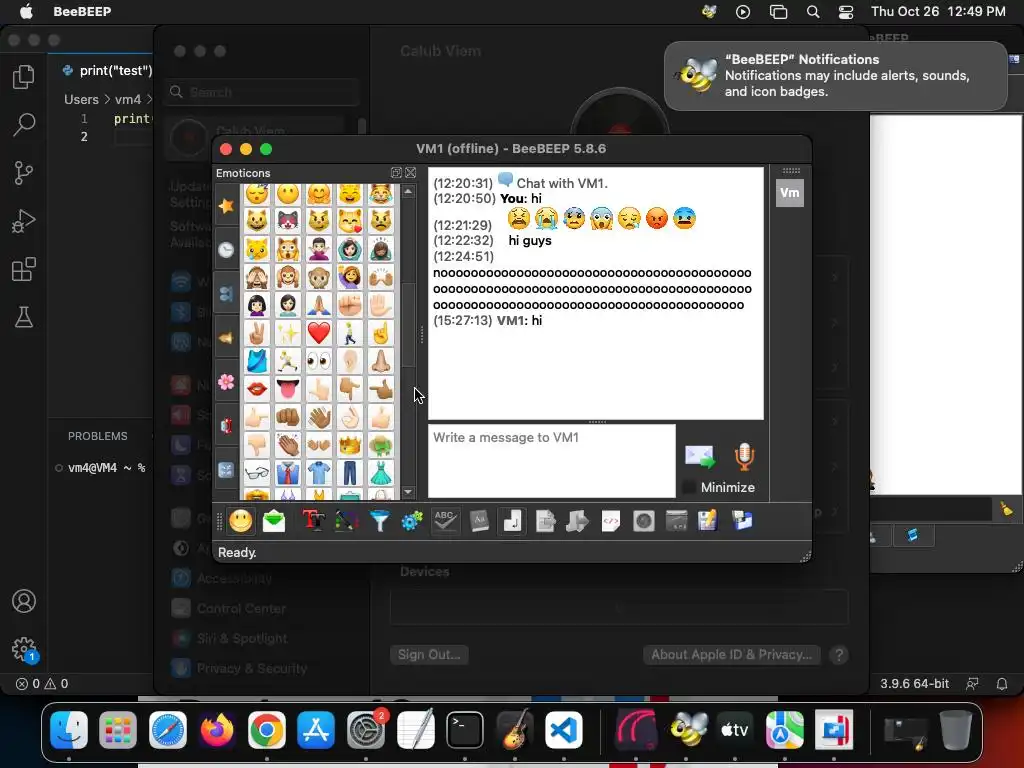Screen dimensions: 1024x768
Task: Click the send file document icon
Action: click(x=545, y=521)
